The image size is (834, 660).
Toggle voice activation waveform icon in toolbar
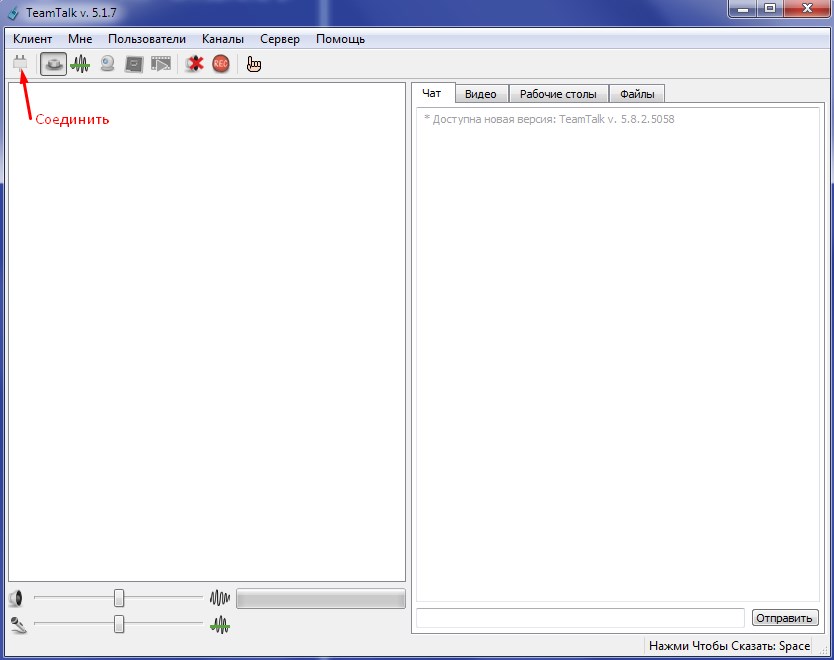80,64
